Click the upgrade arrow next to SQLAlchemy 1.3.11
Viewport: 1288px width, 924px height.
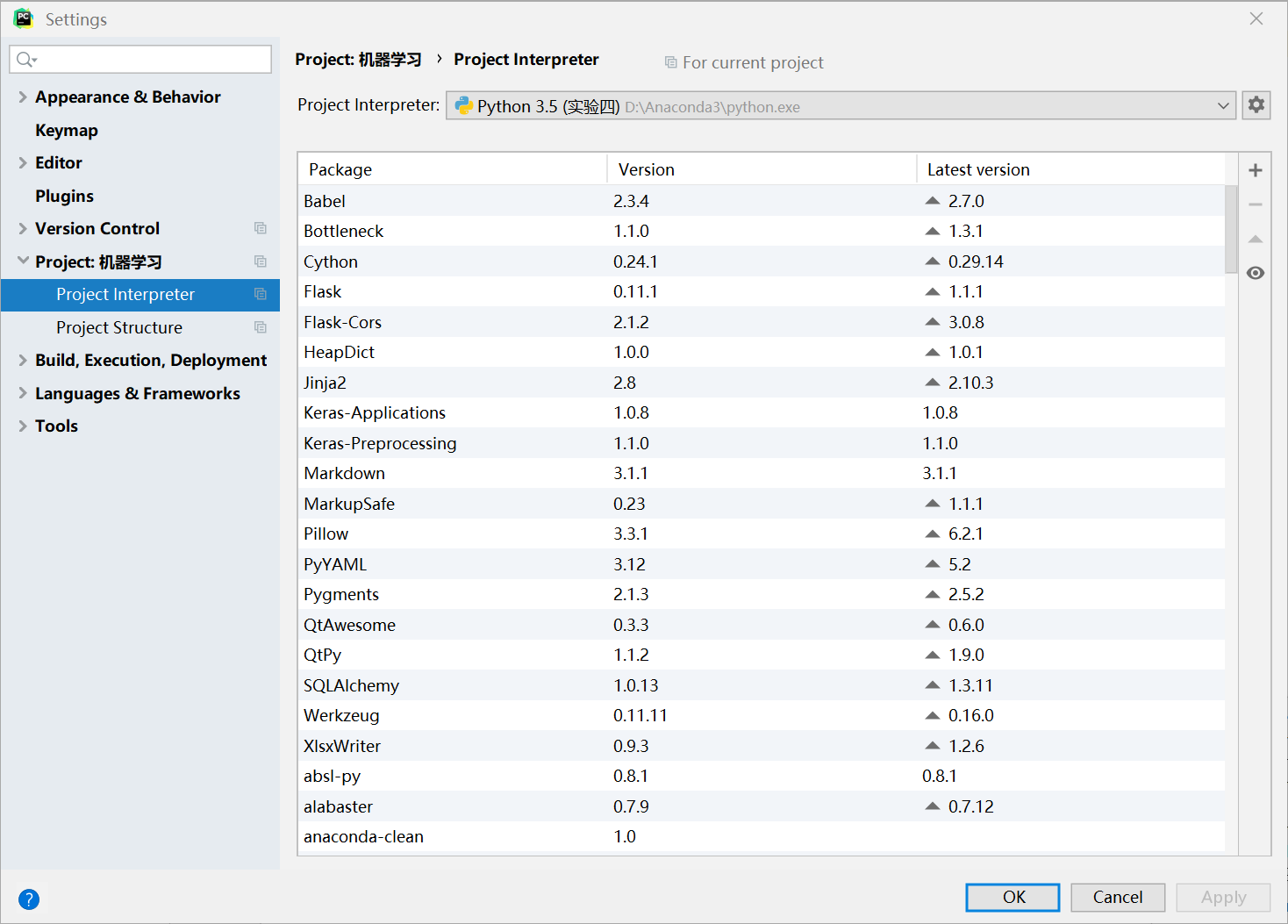point(933,685)
